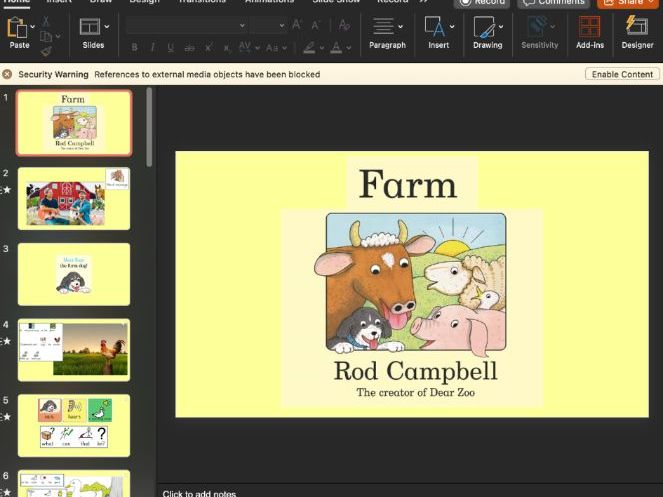Decrease the font size with the smaller A icon
This screenshot has width=663, height=497.
pyautogui.click(x=316, y=25)
